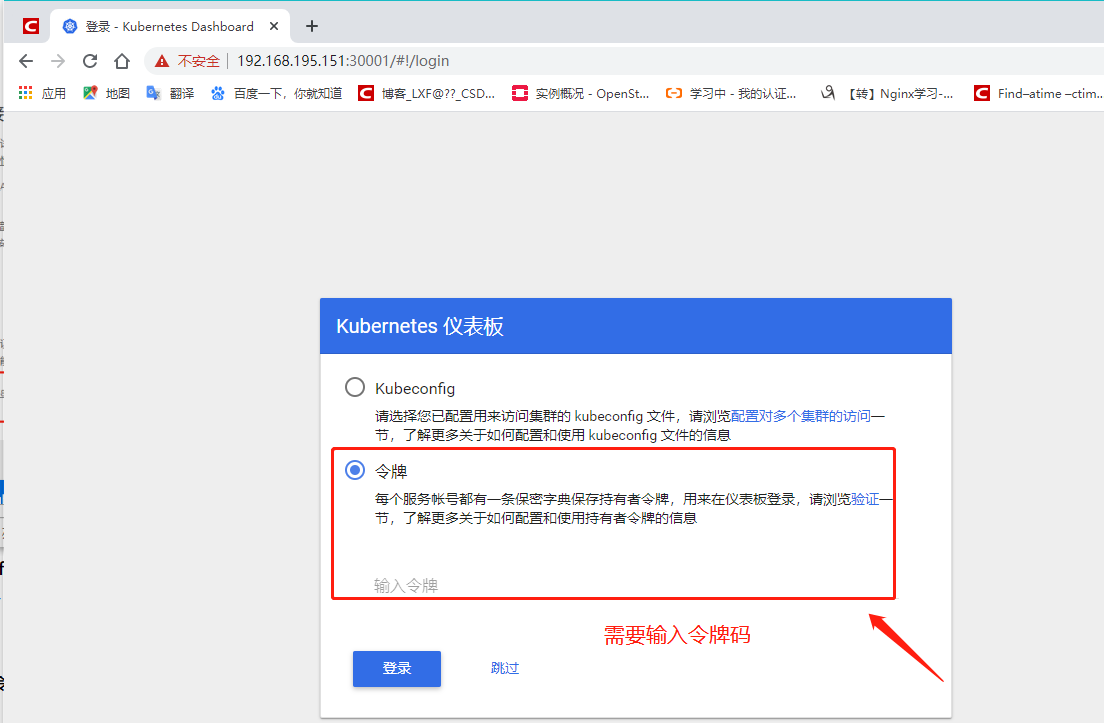
Task: Click the 登录 login button
Action: point(396,668)
